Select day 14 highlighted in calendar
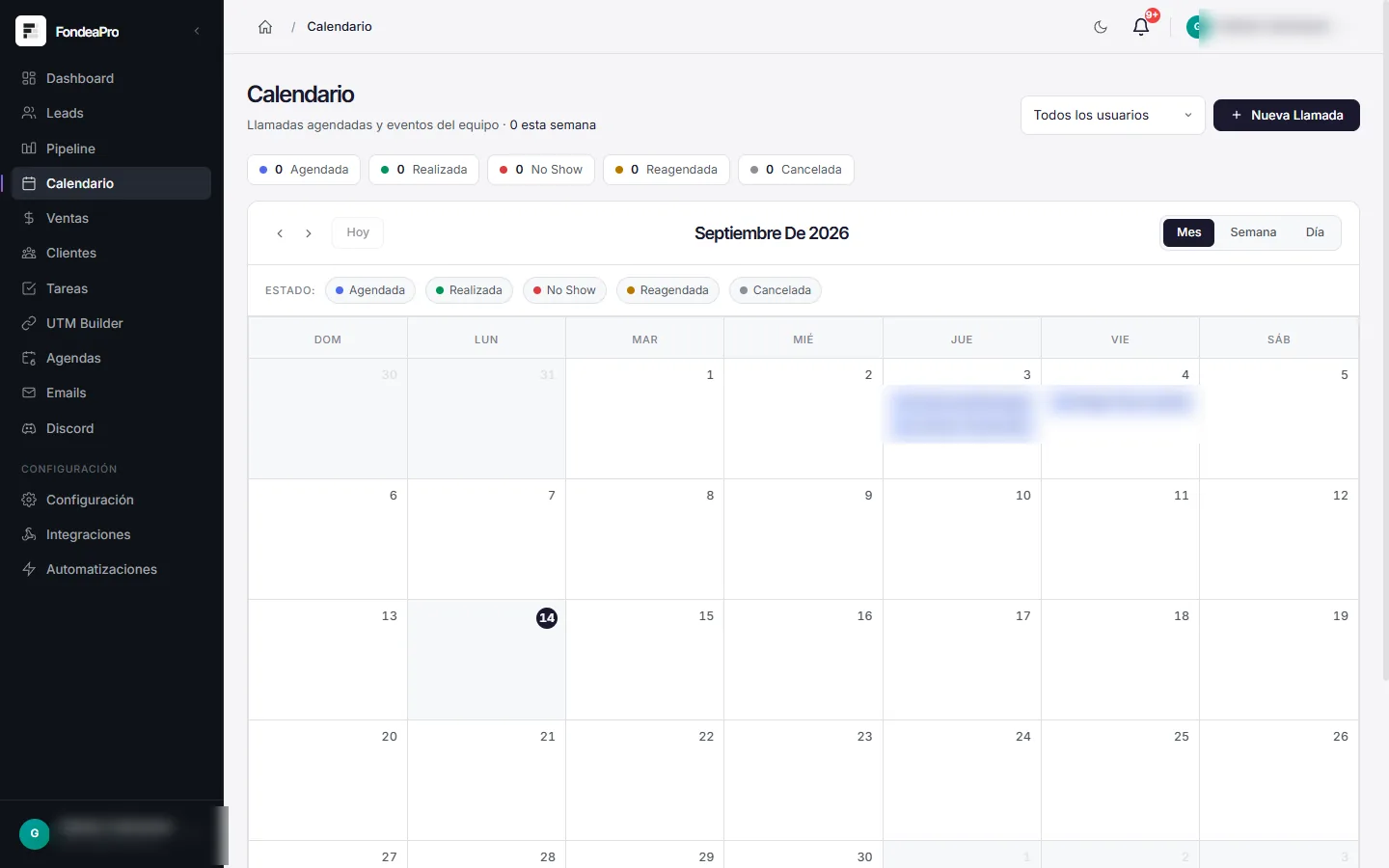The width and height of the screenshot is (1389, 868). click(x=547, y=617)
